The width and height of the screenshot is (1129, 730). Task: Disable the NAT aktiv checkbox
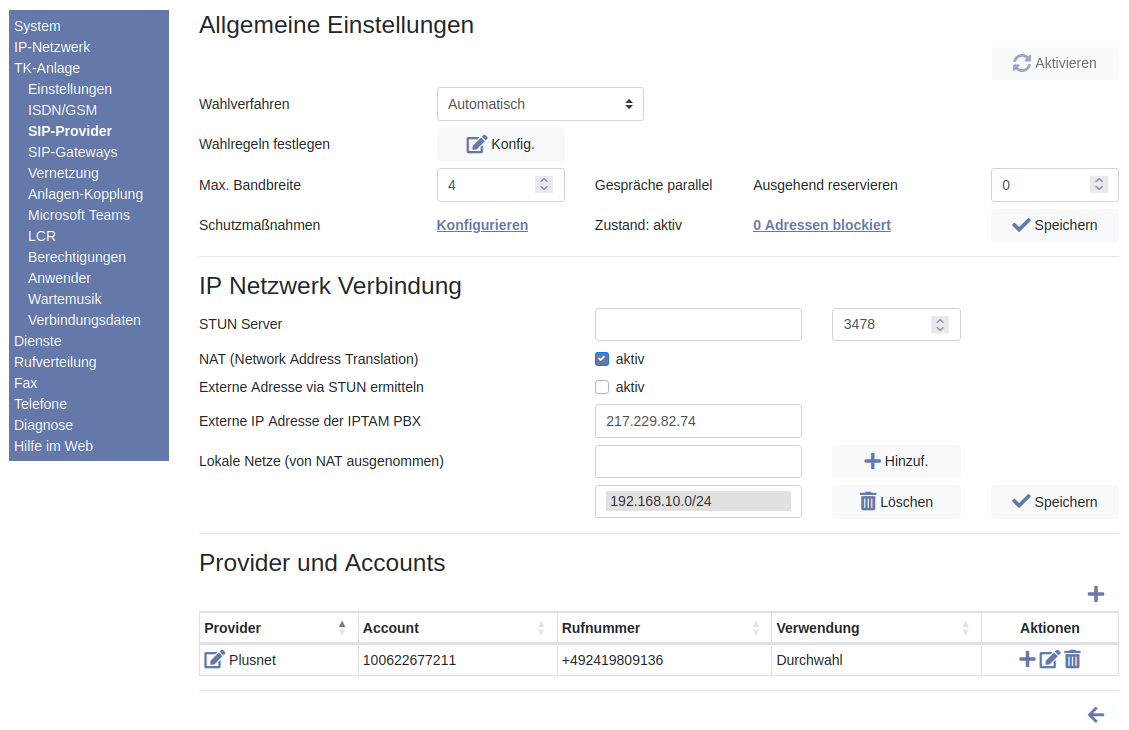602,359
